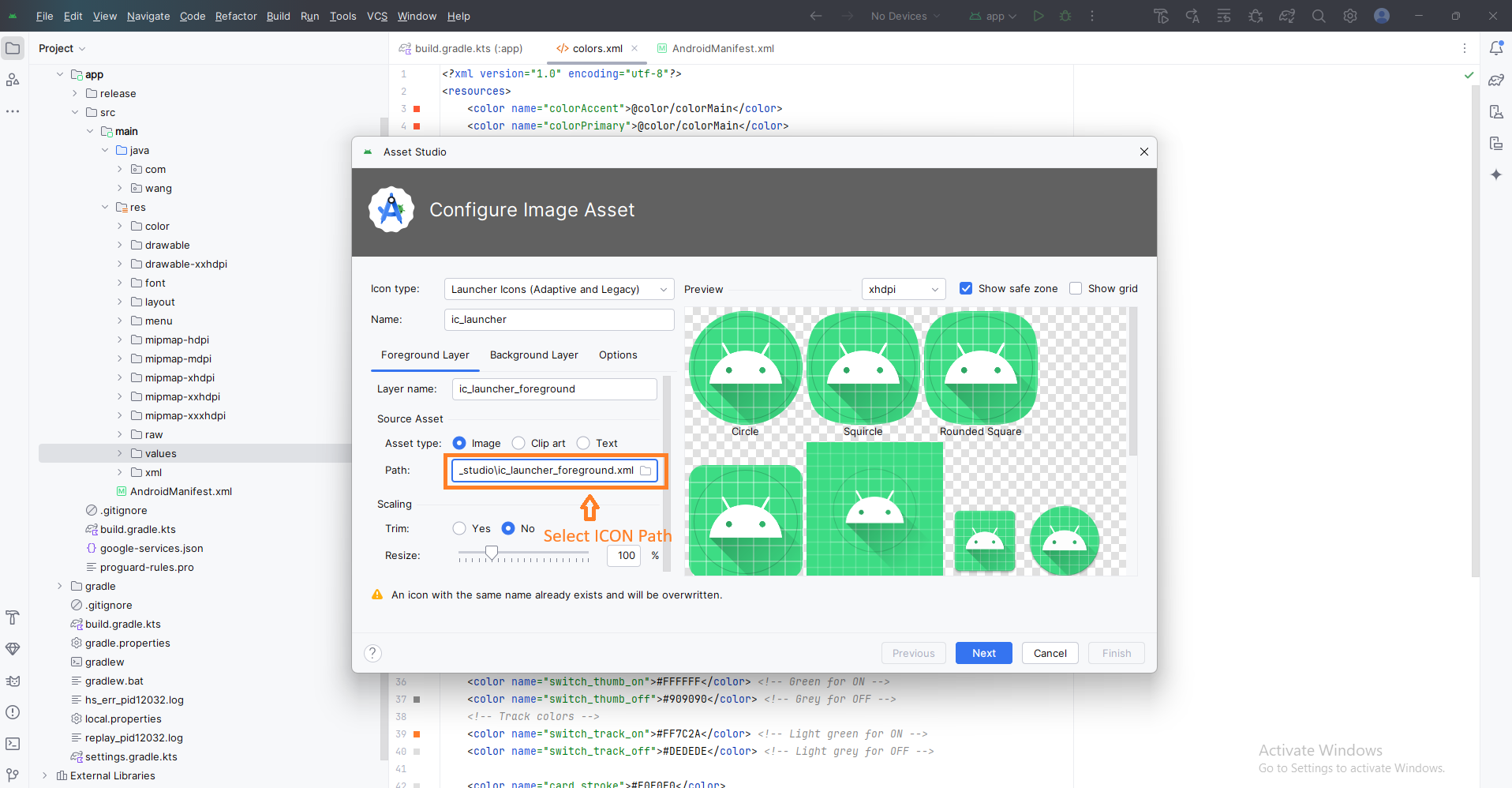Expand the drawable folder in tree
The width and height of the screenshot is (1512, 788).
coord(120,245)
